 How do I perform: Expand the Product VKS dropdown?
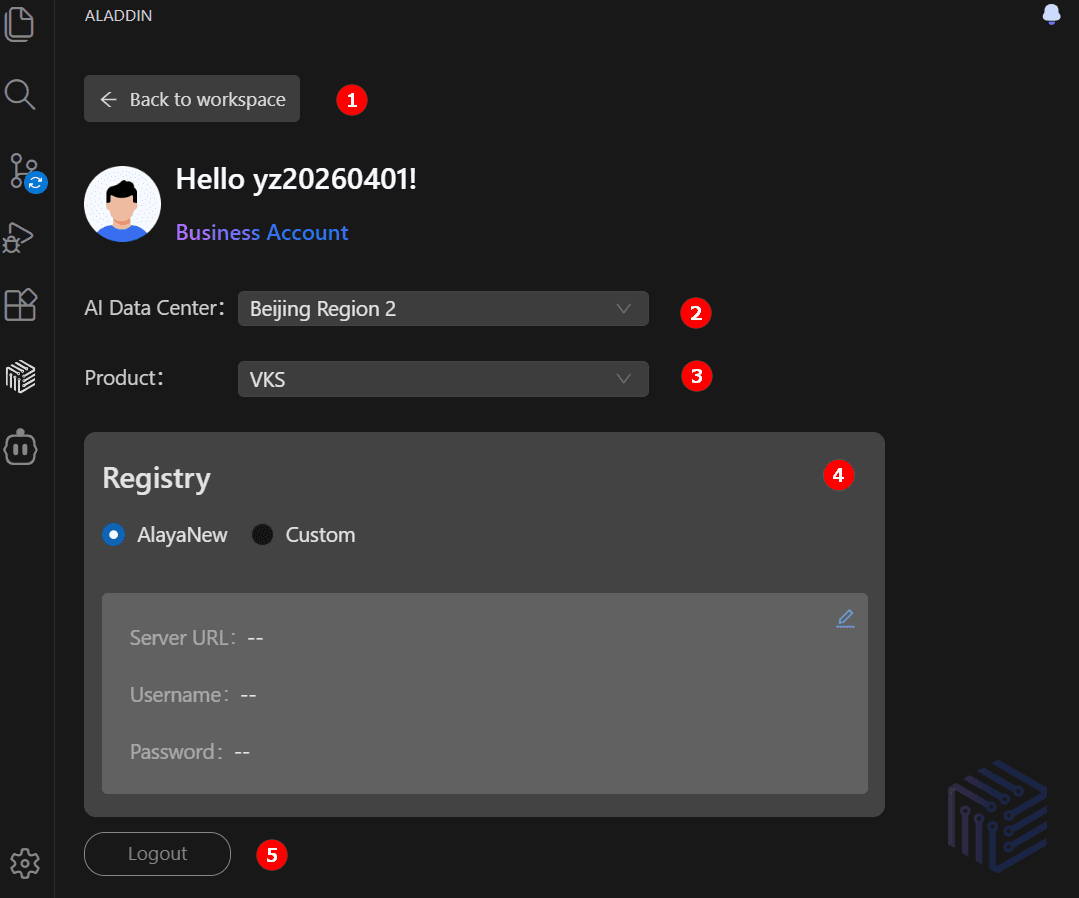click(443, 379)
